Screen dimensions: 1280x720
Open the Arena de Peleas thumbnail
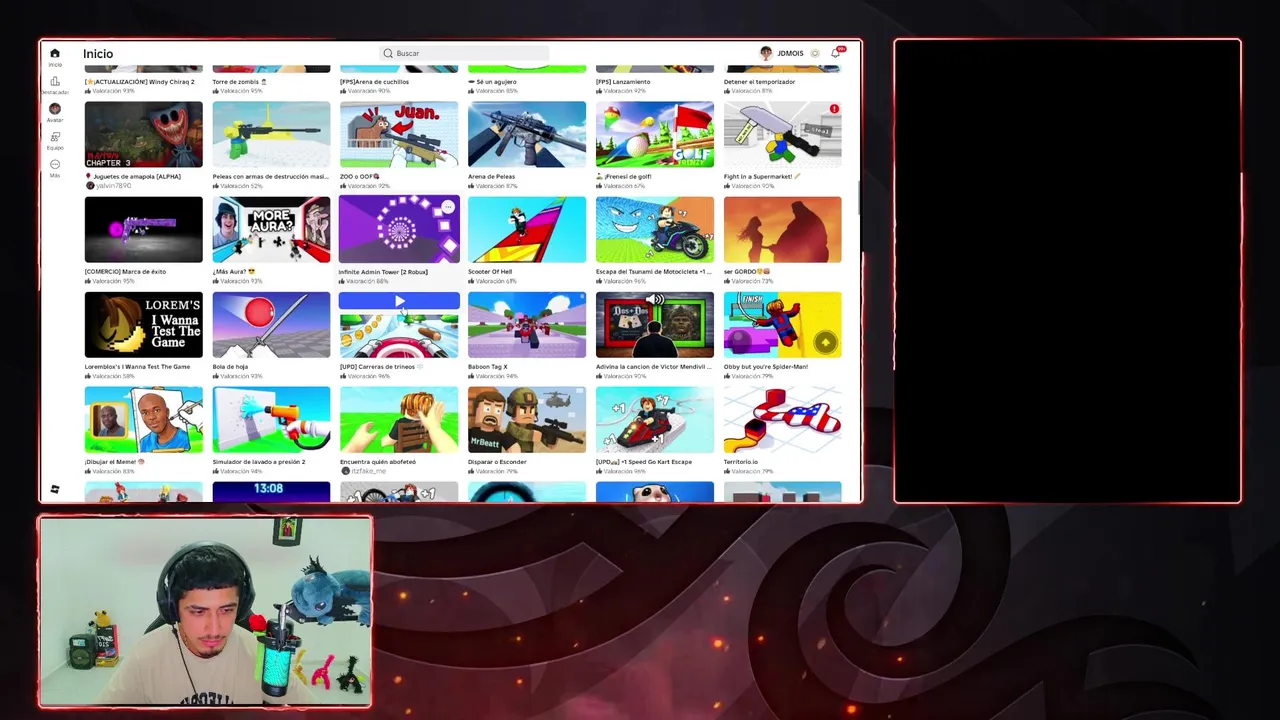pyautogui.click(x=527, y=134)
